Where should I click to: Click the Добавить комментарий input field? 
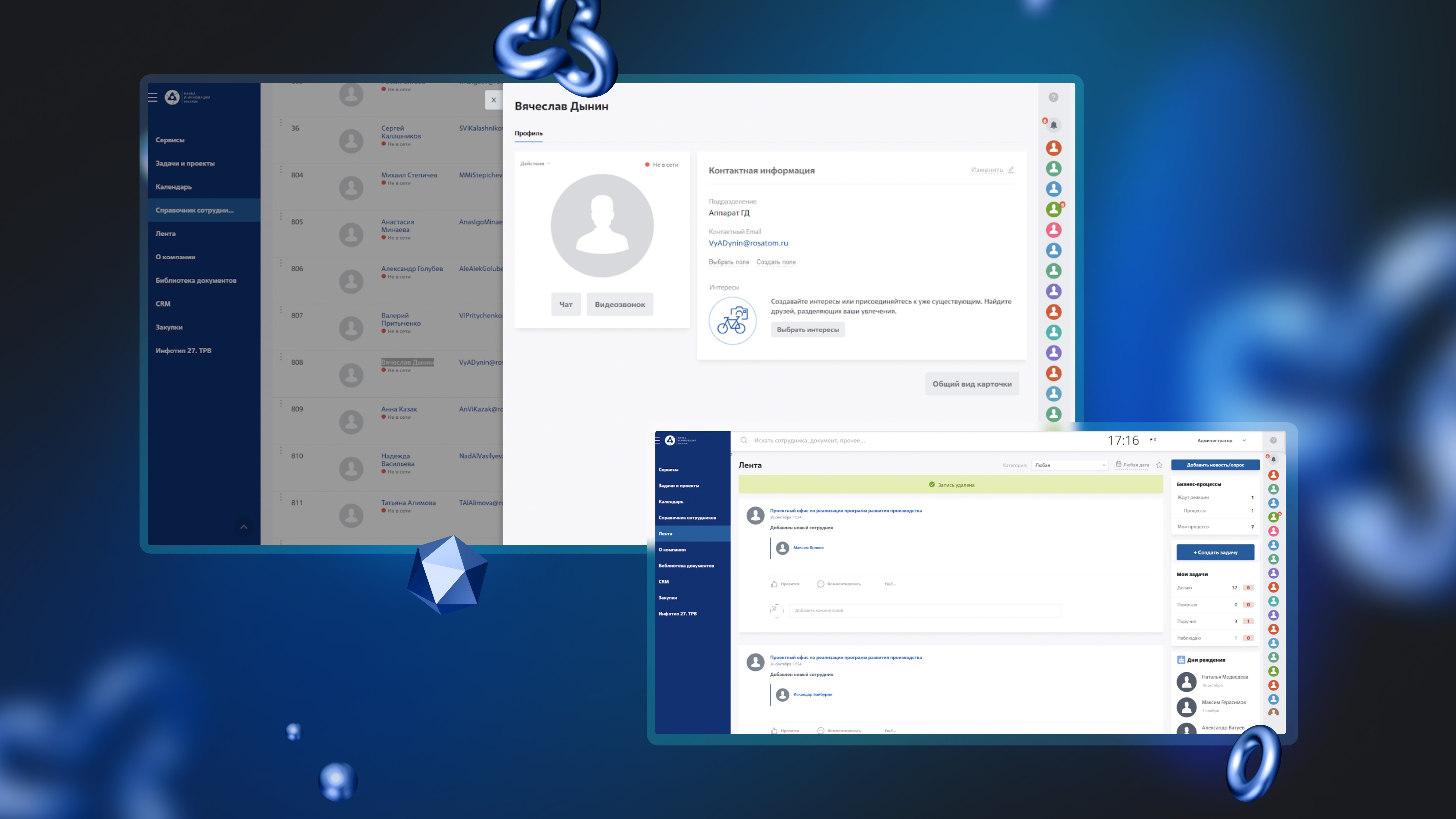coord(925,610)
